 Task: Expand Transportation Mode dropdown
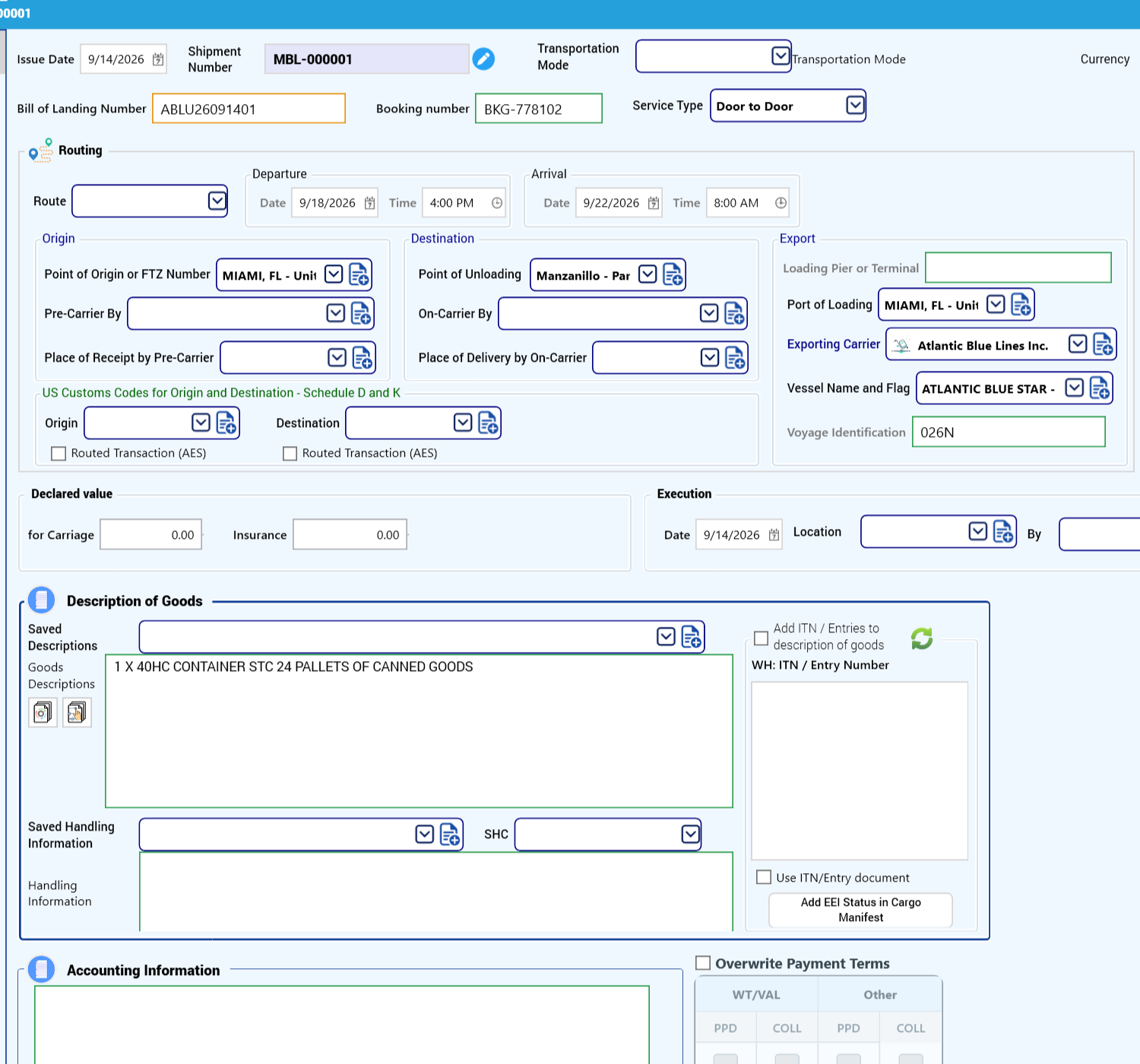pos(781,55)
